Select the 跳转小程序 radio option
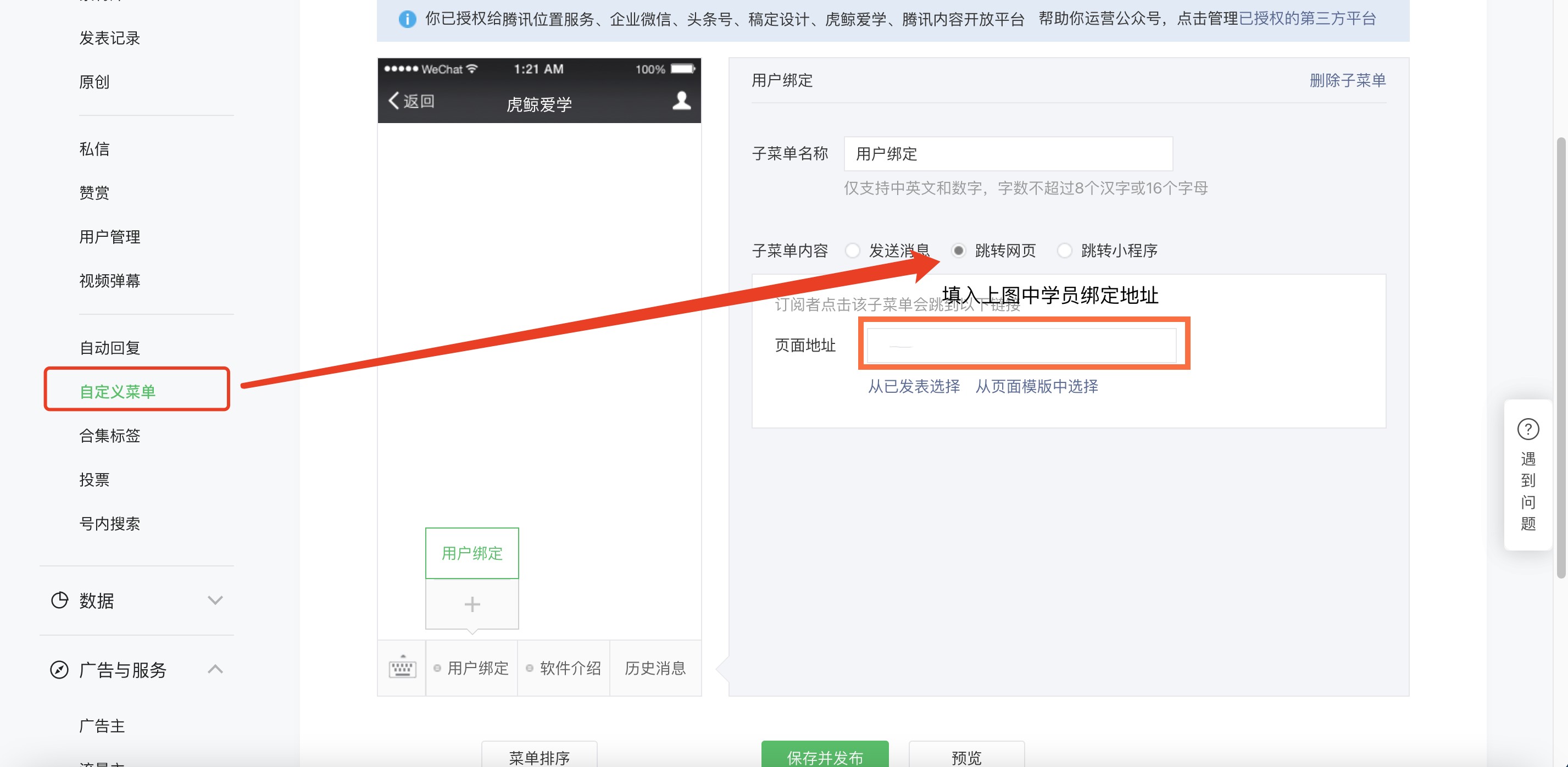This screenshot has height=767, width=1568. coord(1064,250)
